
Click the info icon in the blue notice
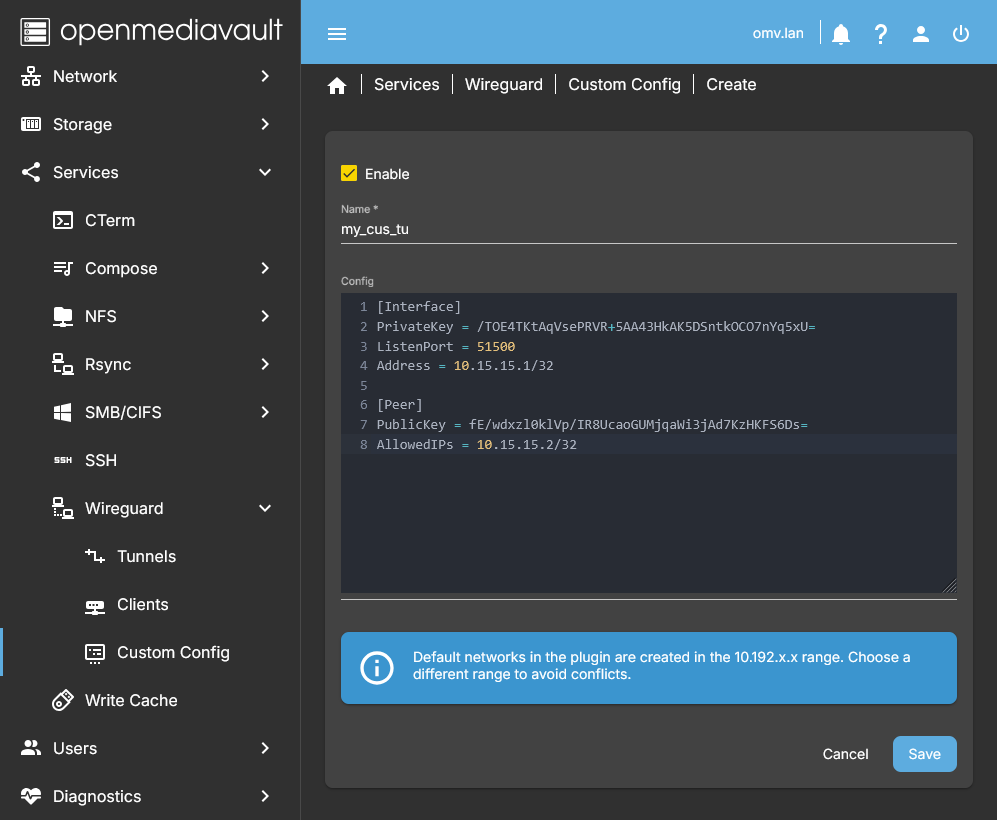click(377, 668)
